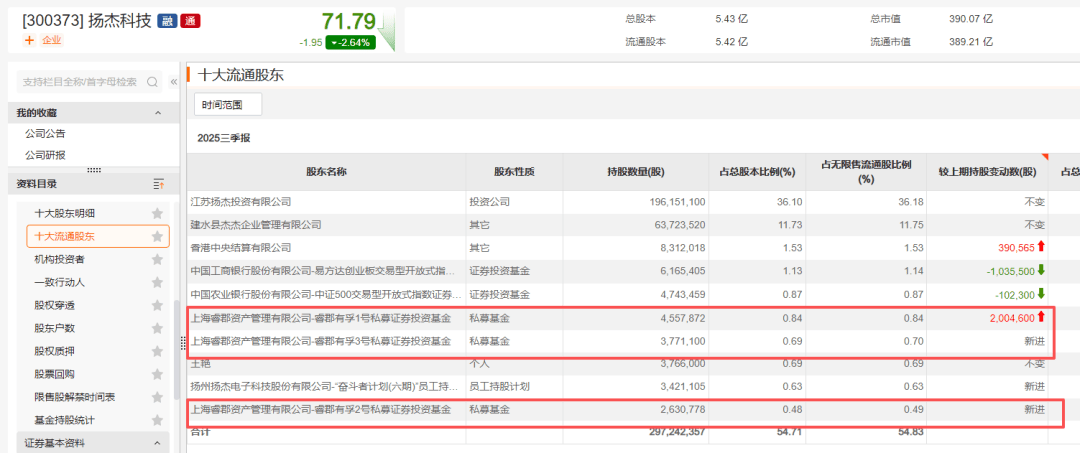The width and height of the screenshot is (1080, 453).
Task: Open the 公司公告 link in favorites
Action: click(x=45, y=134)
